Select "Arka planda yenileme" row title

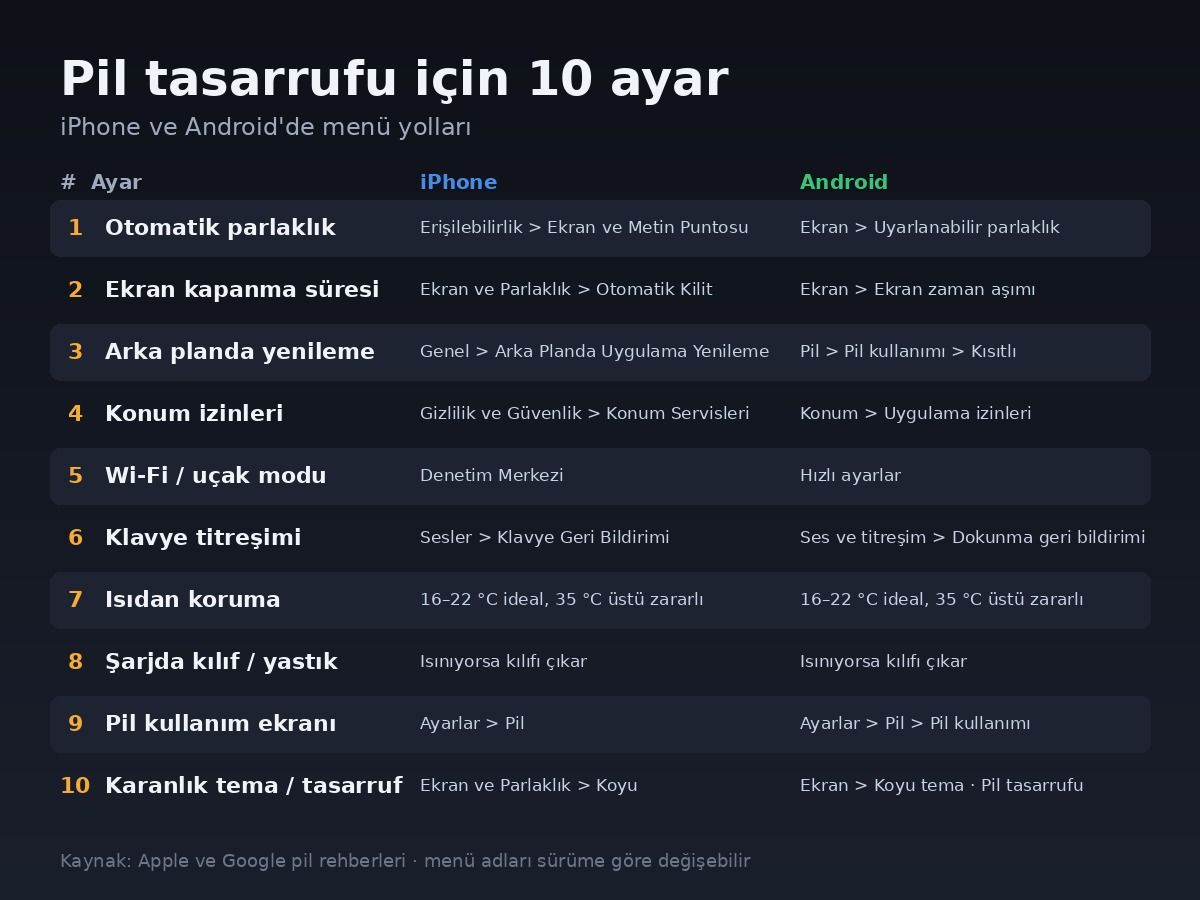coord(240,352)
